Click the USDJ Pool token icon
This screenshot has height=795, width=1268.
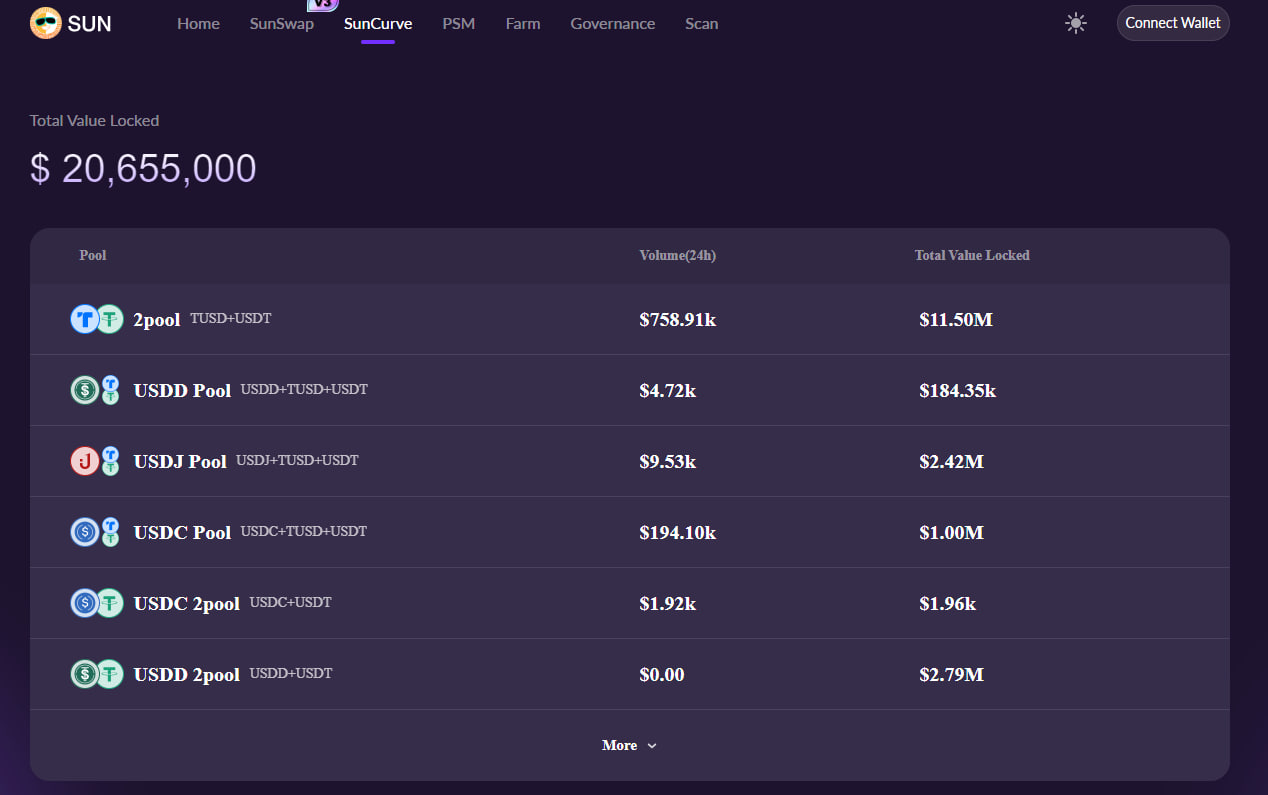[x=96, y=461]
